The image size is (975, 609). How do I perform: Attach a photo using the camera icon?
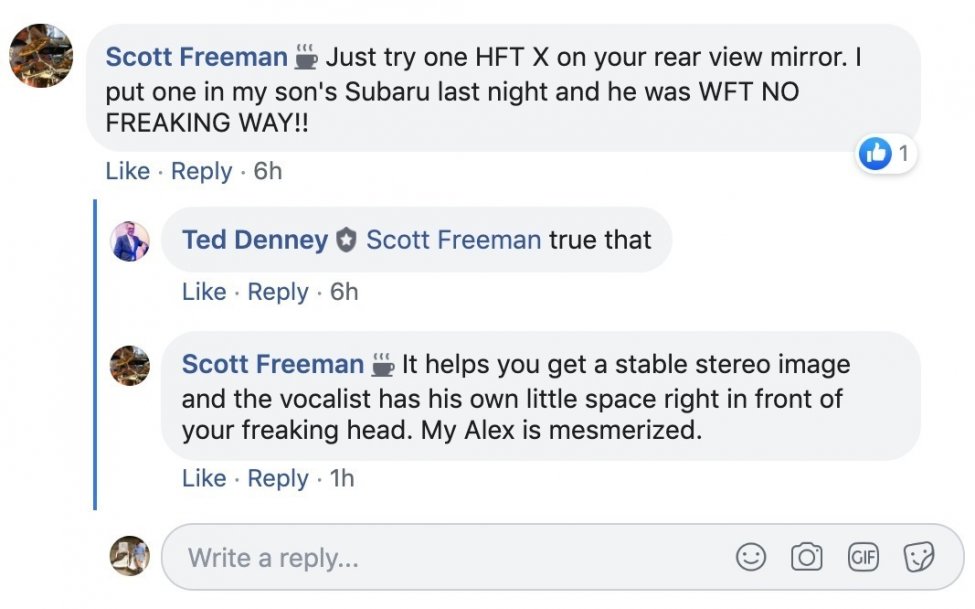806,557
